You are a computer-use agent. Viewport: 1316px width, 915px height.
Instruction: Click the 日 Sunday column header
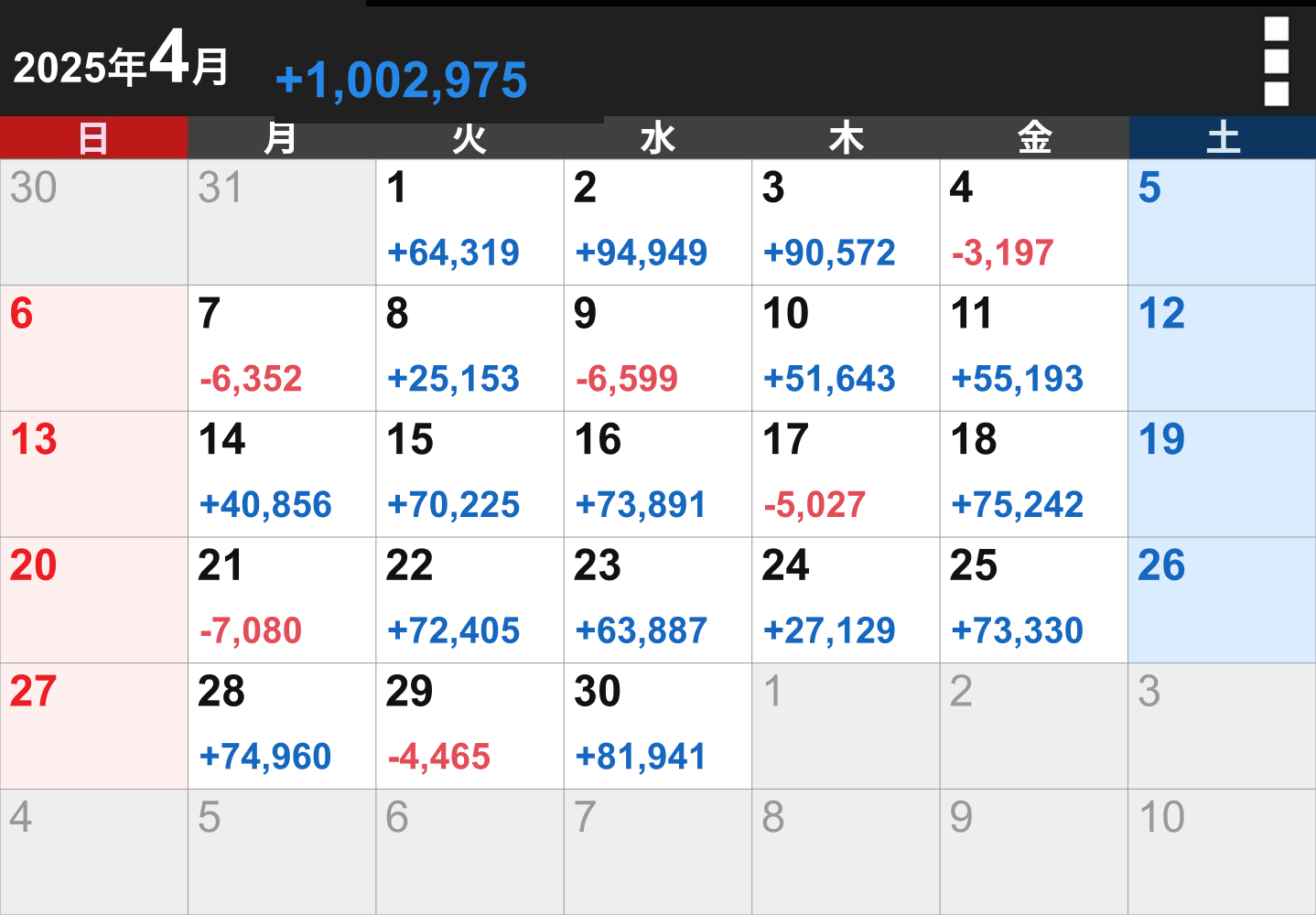coord(93,138)
